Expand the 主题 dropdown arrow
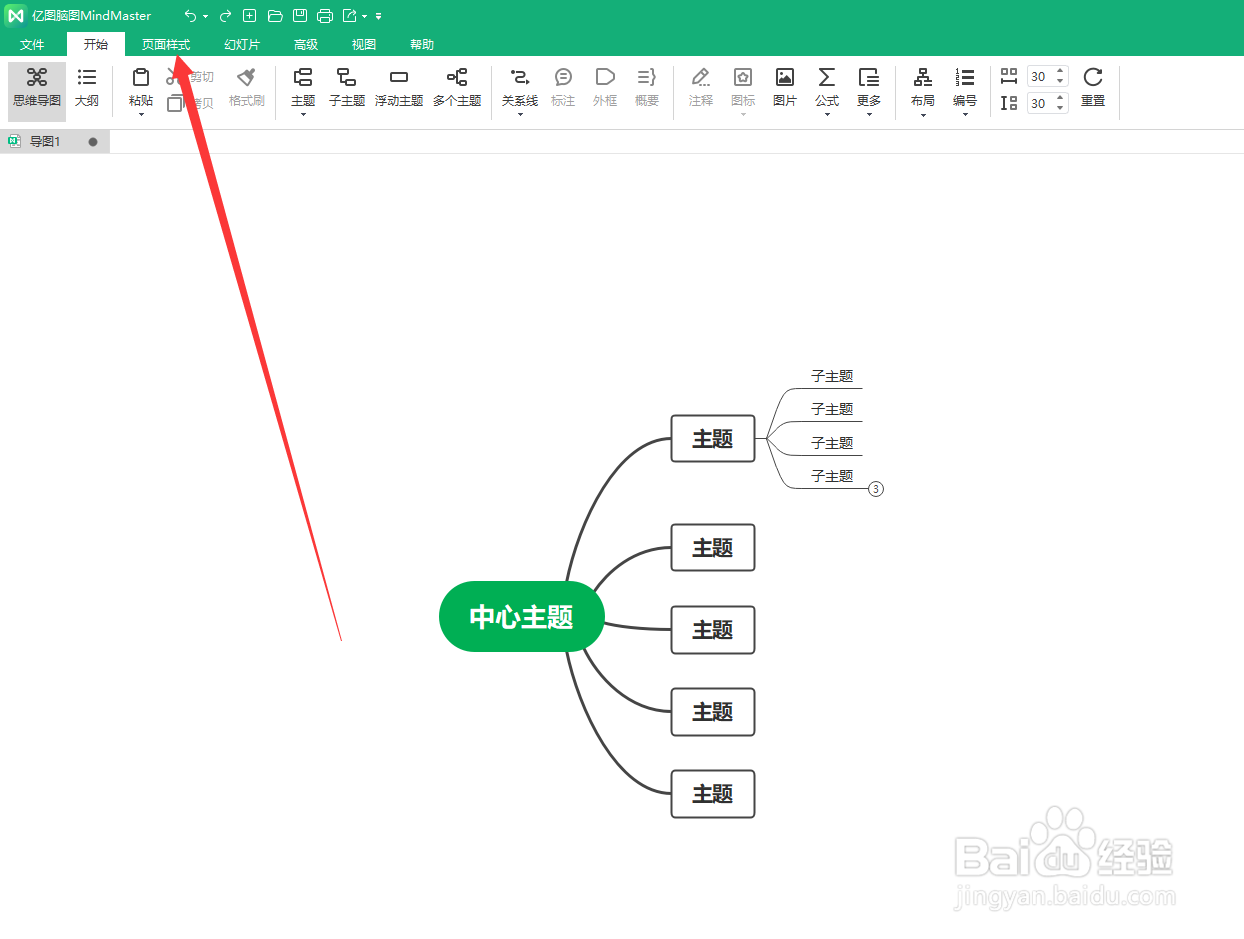The image size is (1244, 939). [x=303, y=114]
